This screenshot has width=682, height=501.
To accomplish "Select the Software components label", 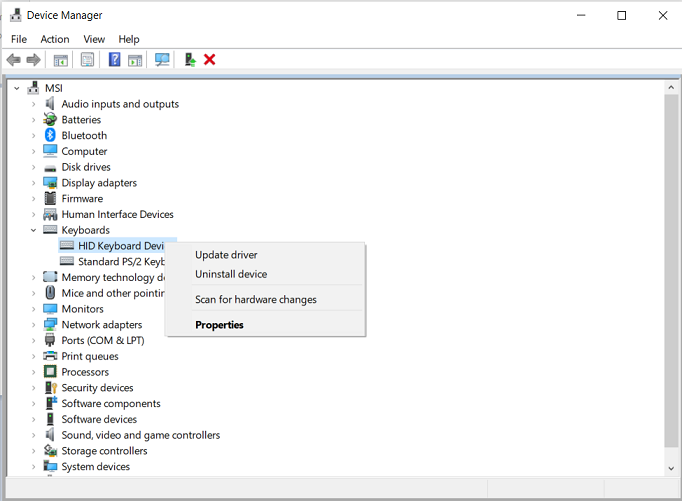I will [x=111, y=404].
